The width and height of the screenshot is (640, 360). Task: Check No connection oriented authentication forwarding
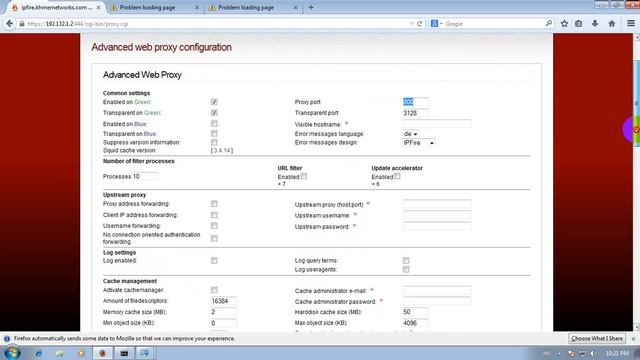214,238
